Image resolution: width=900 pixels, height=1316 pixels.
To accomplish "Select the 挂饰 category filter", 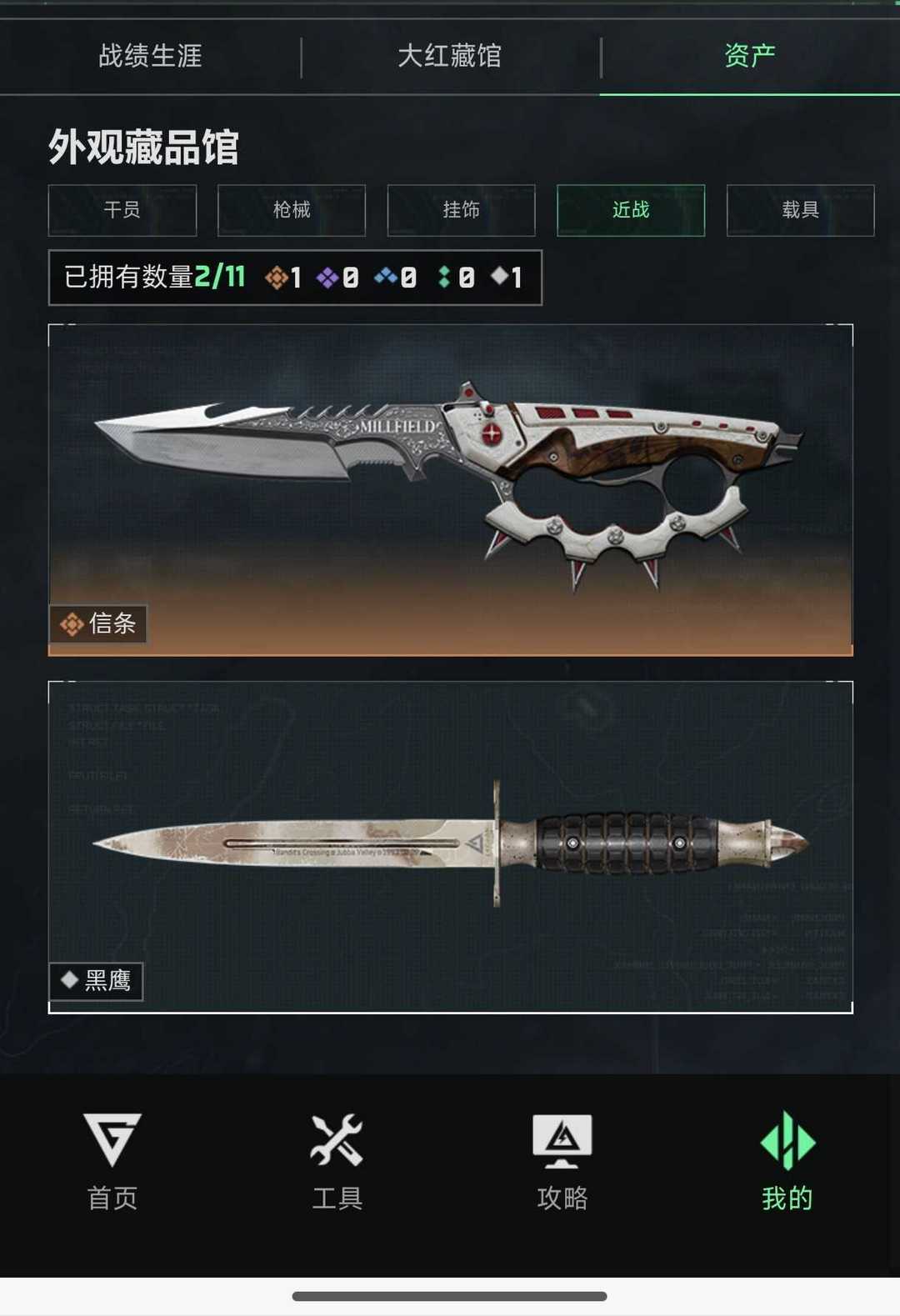I will tap(462, 210).
